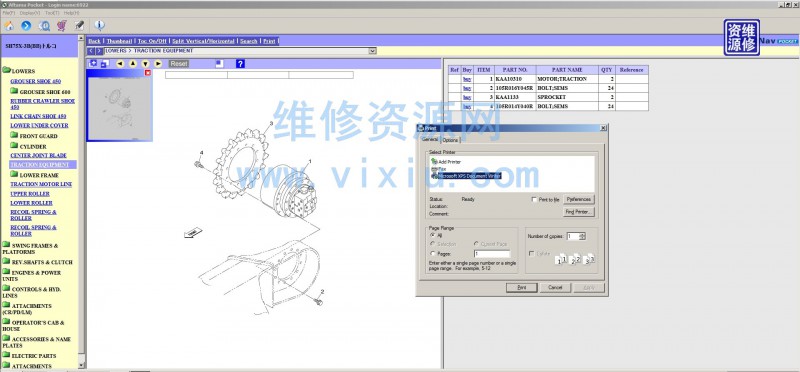
Task: Open the LOWERS > TRACTION EQUIPMENT dropdown
Action: coord(372,51)
